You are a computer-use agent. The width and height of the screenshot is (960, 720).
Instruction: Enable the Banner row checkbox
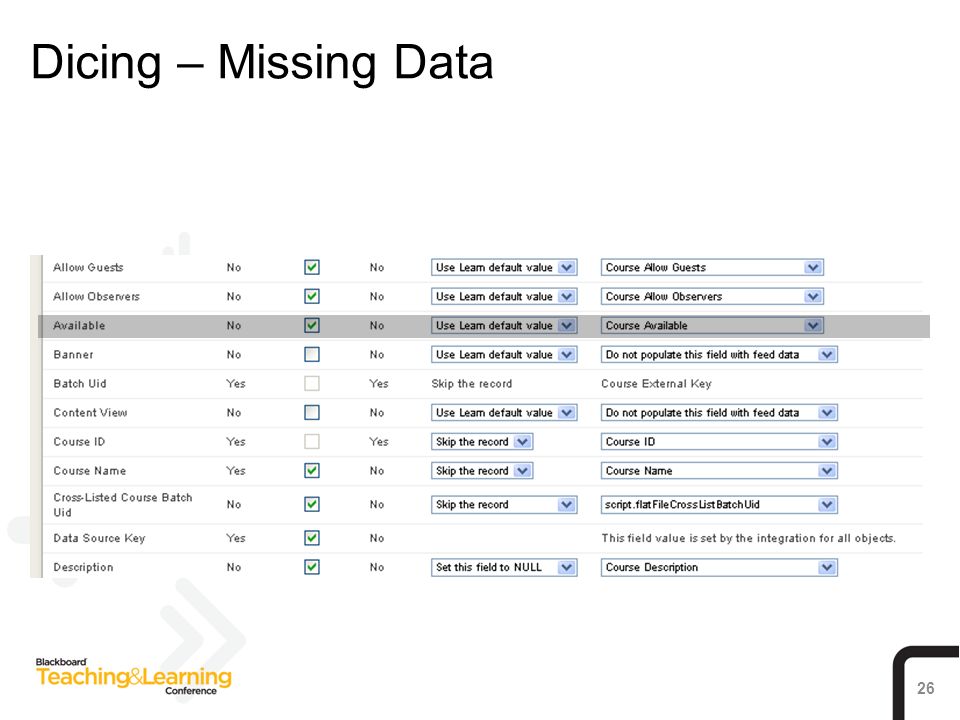[312, 354]
